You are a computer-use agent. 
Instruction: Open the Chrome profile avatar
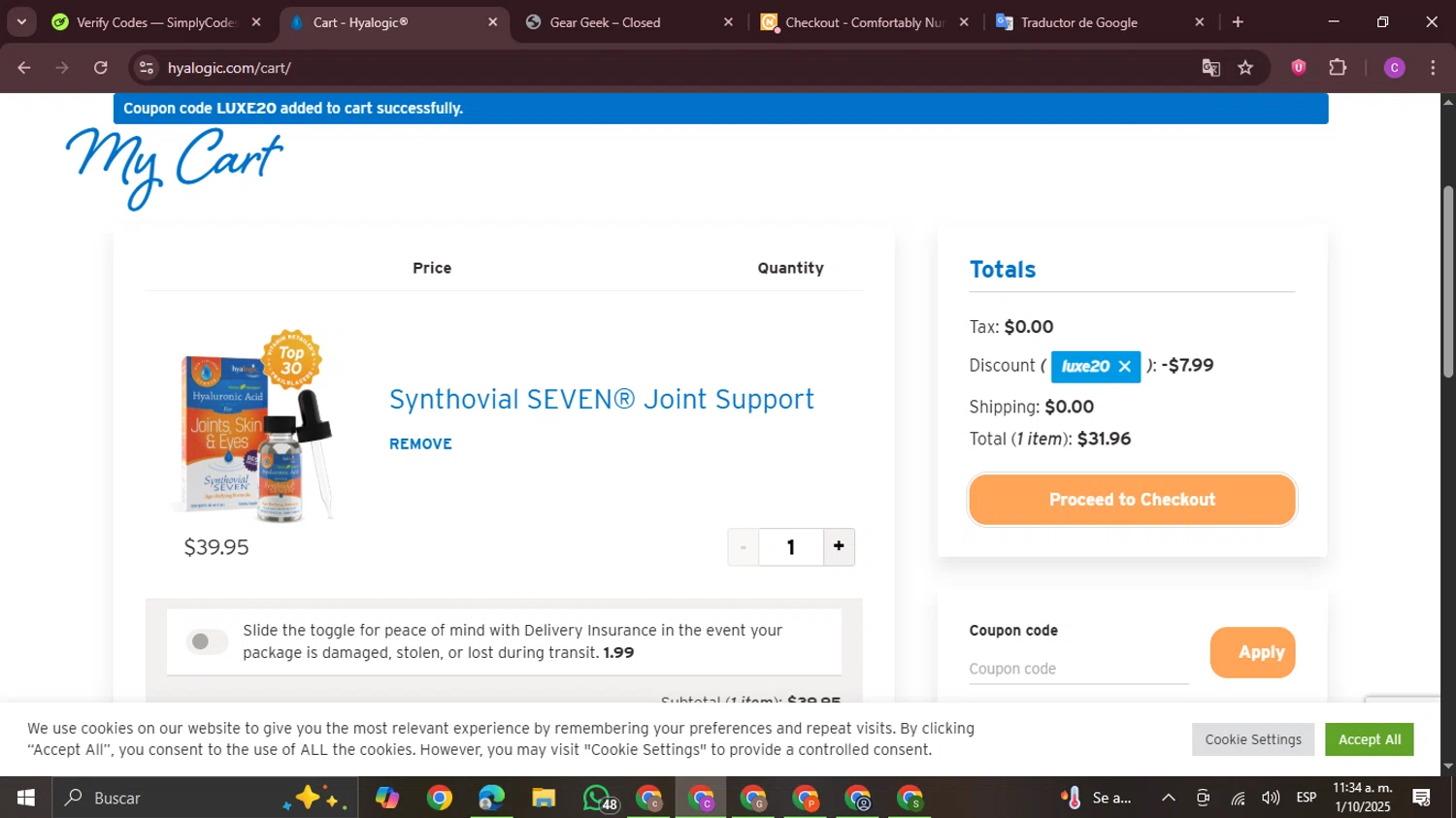coord(1394,68)
